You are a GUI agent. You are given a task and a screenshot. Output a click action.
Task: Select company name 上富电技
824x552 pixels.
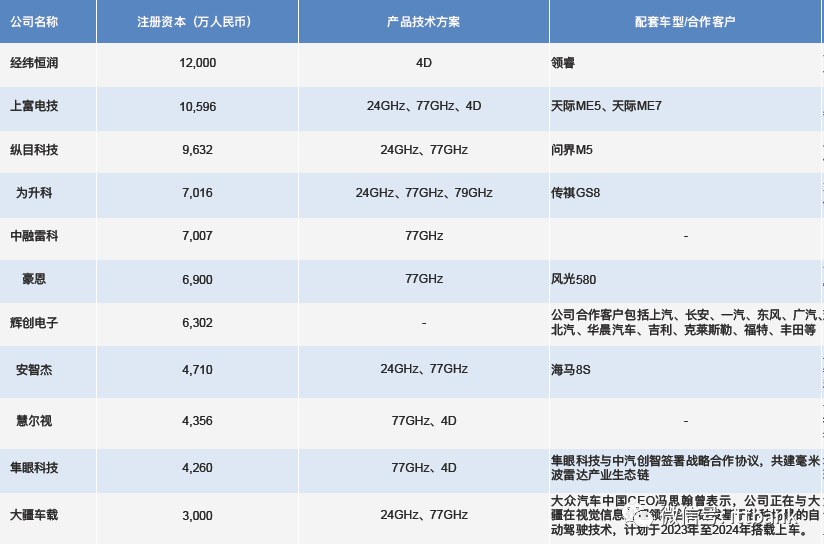pyautogui.click(x=34, y=106)
